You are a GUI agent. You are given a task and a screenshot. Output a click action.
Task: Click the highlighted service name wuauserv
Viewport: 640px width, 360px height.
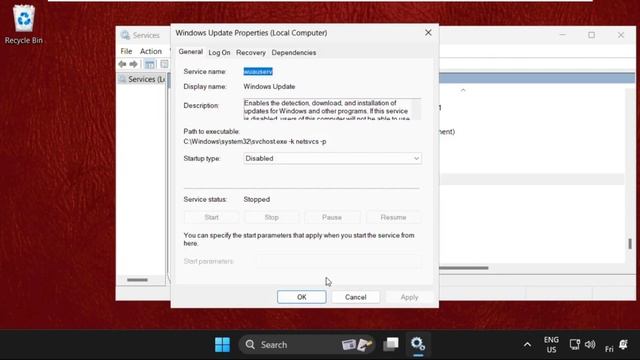pos(258,71)
